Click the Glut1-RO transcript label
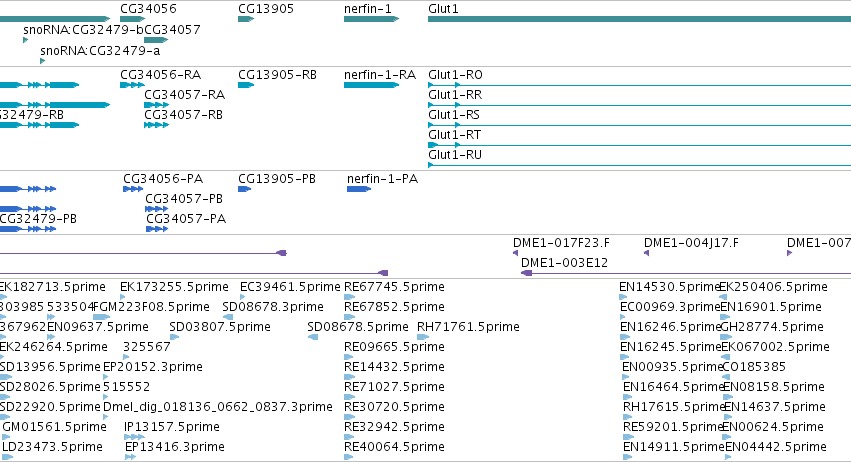The image size is (851, 462). tap(455, 75)
